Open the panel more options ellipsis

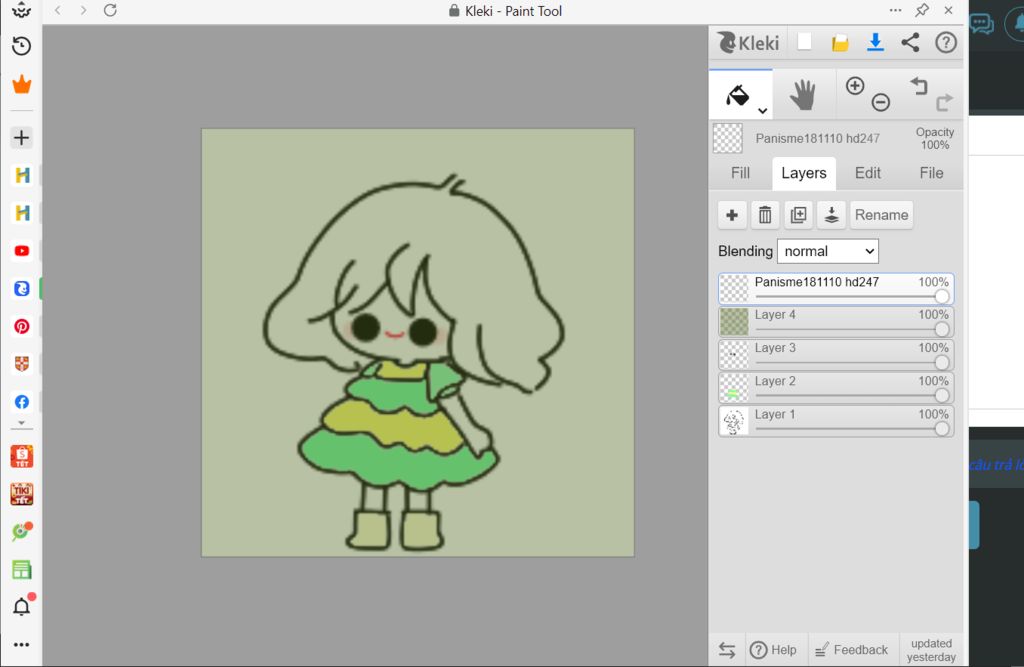[x=895, y=10]
